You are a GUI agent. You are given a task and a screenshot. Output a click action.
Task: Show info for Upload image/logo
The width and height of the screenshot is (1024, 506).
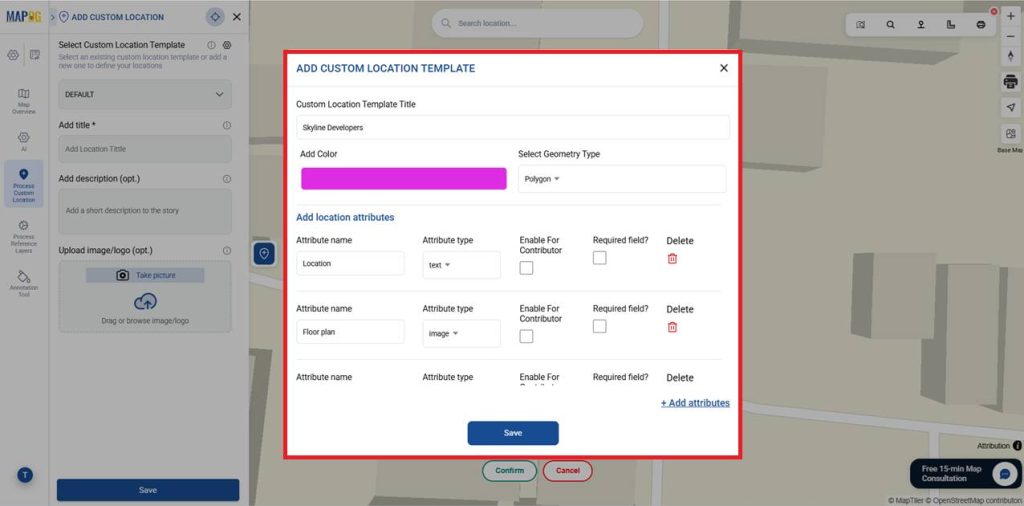click(x=227, y=251)
